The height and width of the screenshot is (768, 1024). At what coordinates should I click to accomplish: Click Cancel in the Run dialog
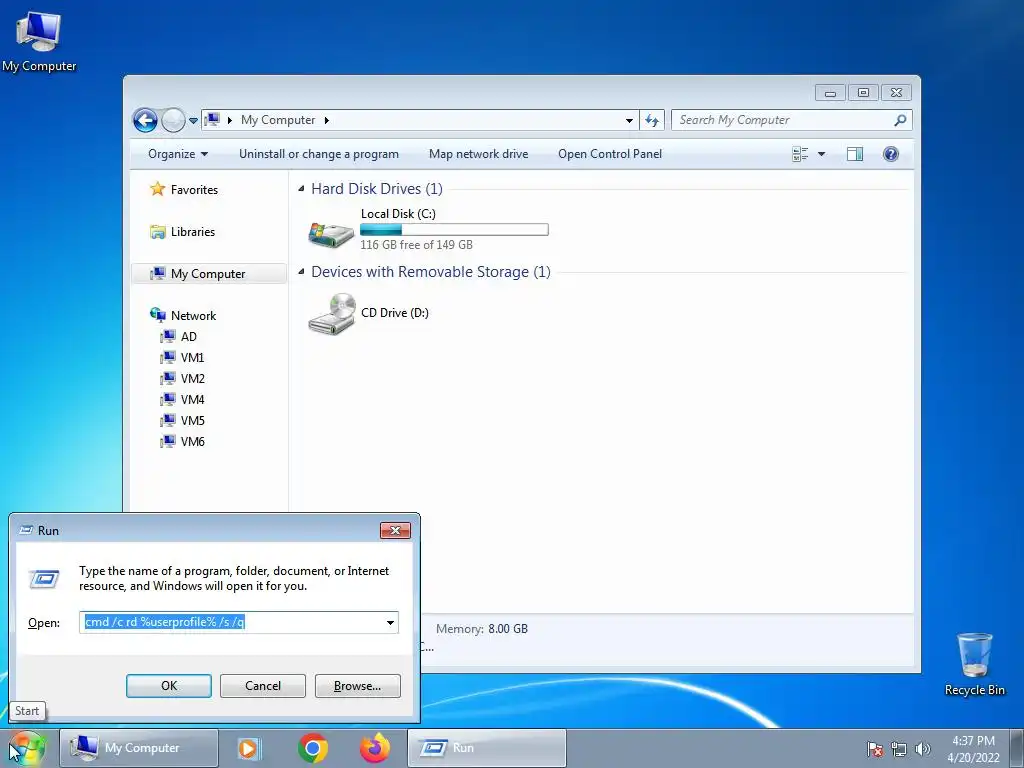coord(263,686)
